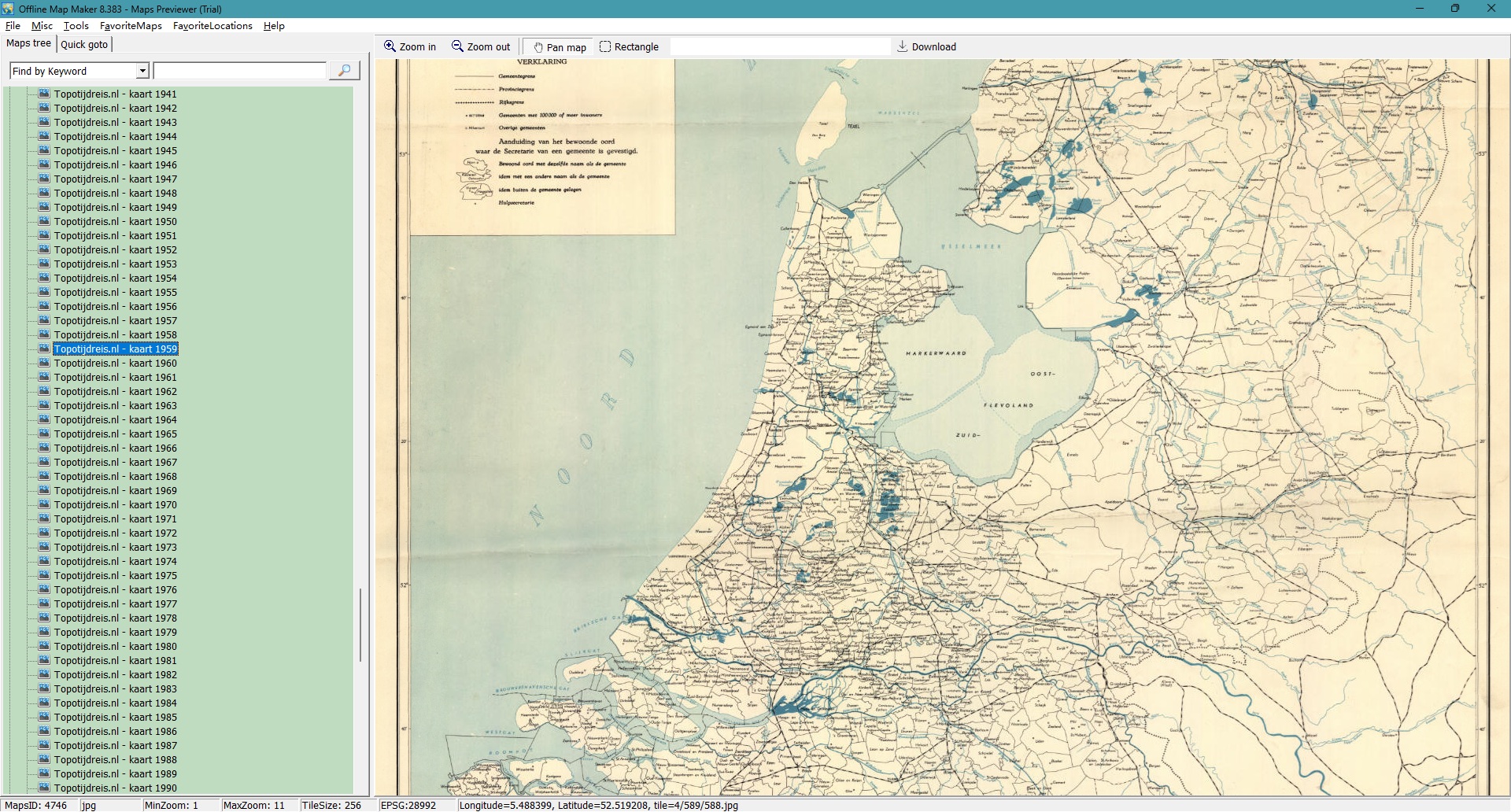The width and height of the screenshot is (1511, 812).
Task: Click the empty field left of Download
Action: (x=779, y=46)
